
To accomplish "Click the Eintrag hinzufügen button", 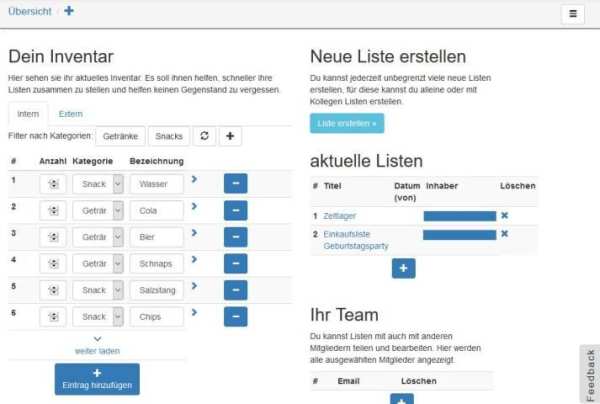I will tap(97, 379).
